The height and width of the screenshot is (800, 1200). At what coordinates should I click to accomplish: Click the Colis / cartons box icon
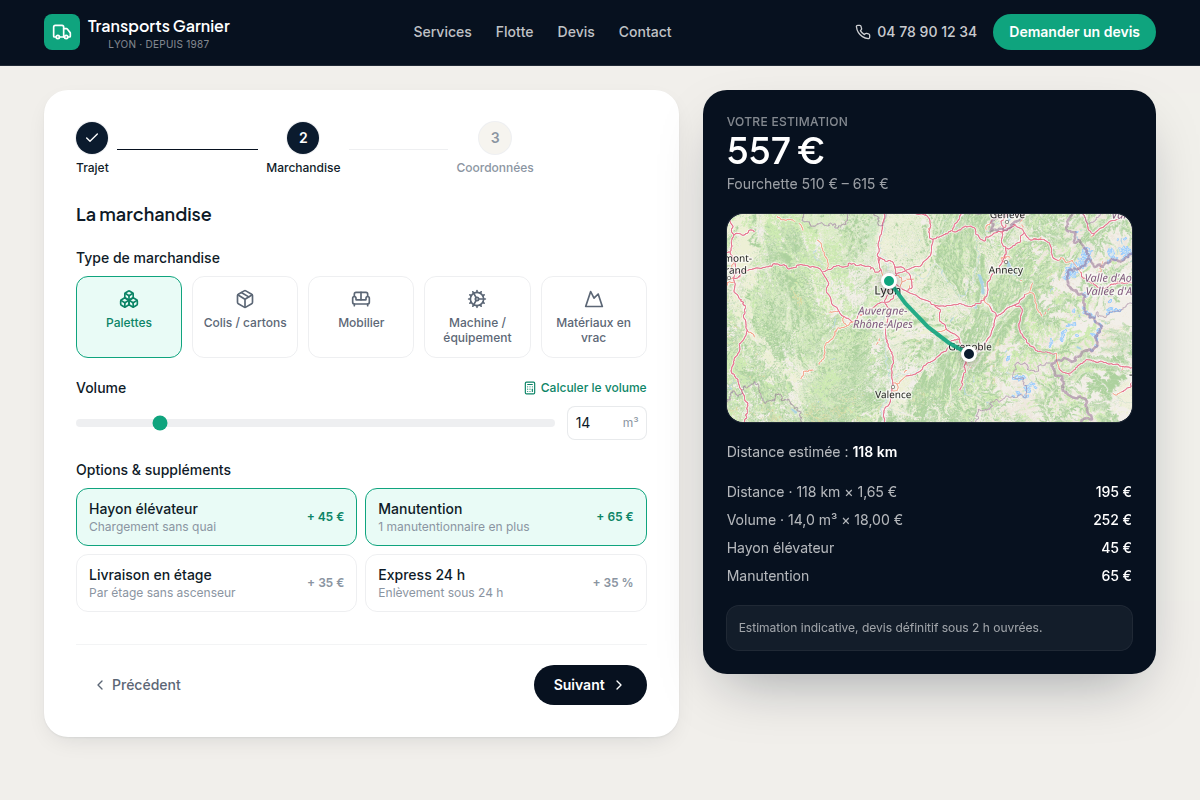[x=245, y=299]
